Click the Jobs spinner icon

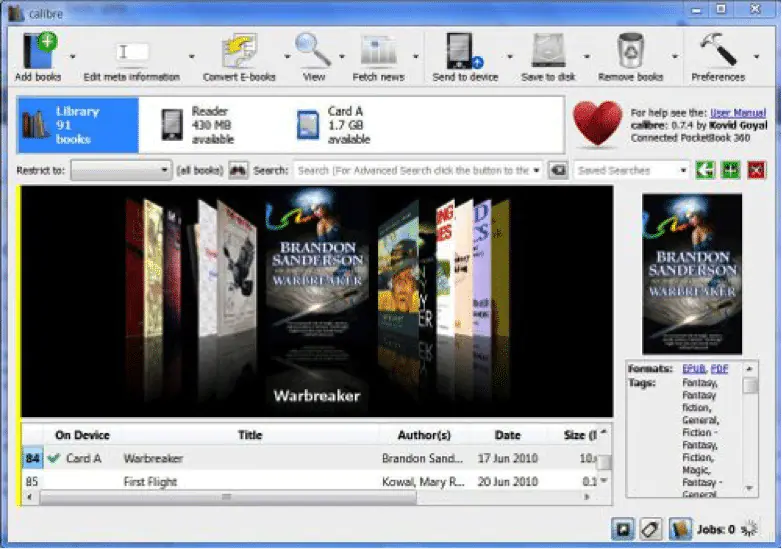tap(750, 529)
